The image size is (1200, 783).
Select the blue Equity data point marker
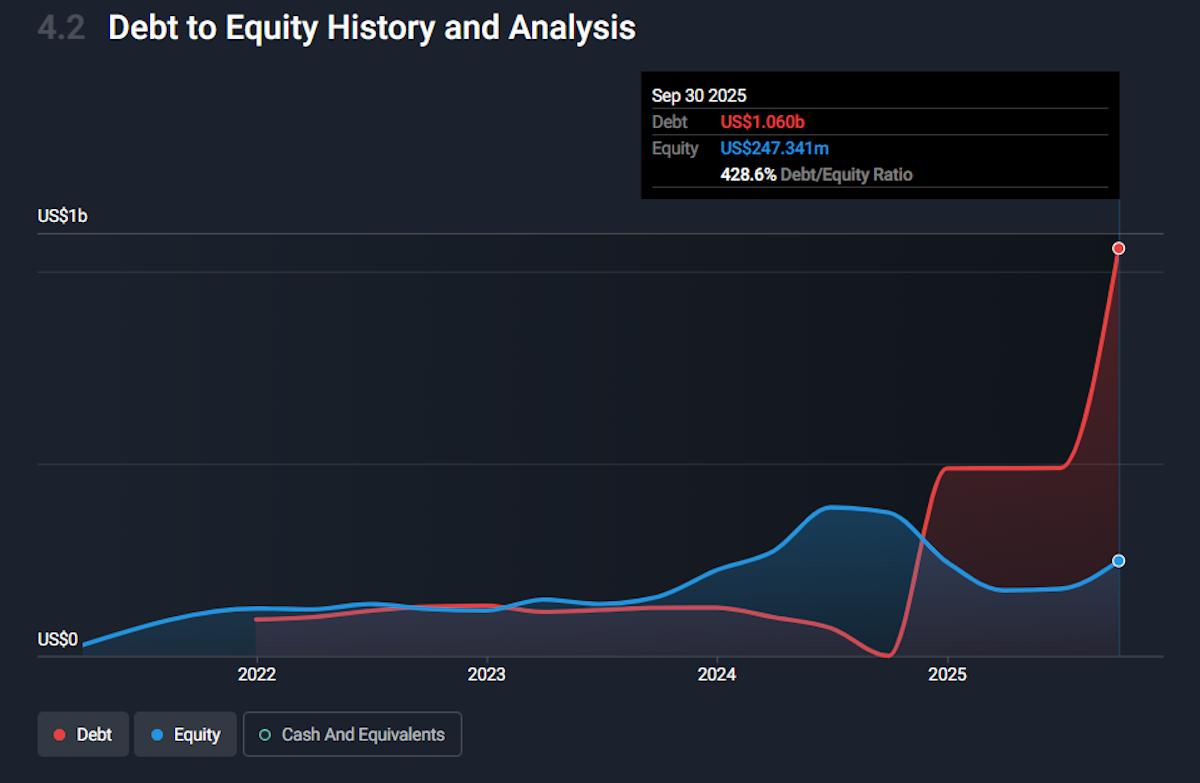coord(1119,561)
